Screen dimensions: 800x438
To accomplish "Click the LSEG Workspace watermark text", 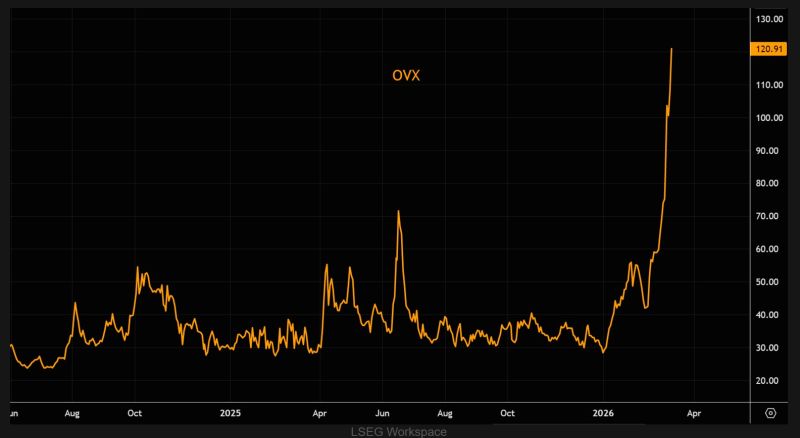I will [x=399, y=431].
